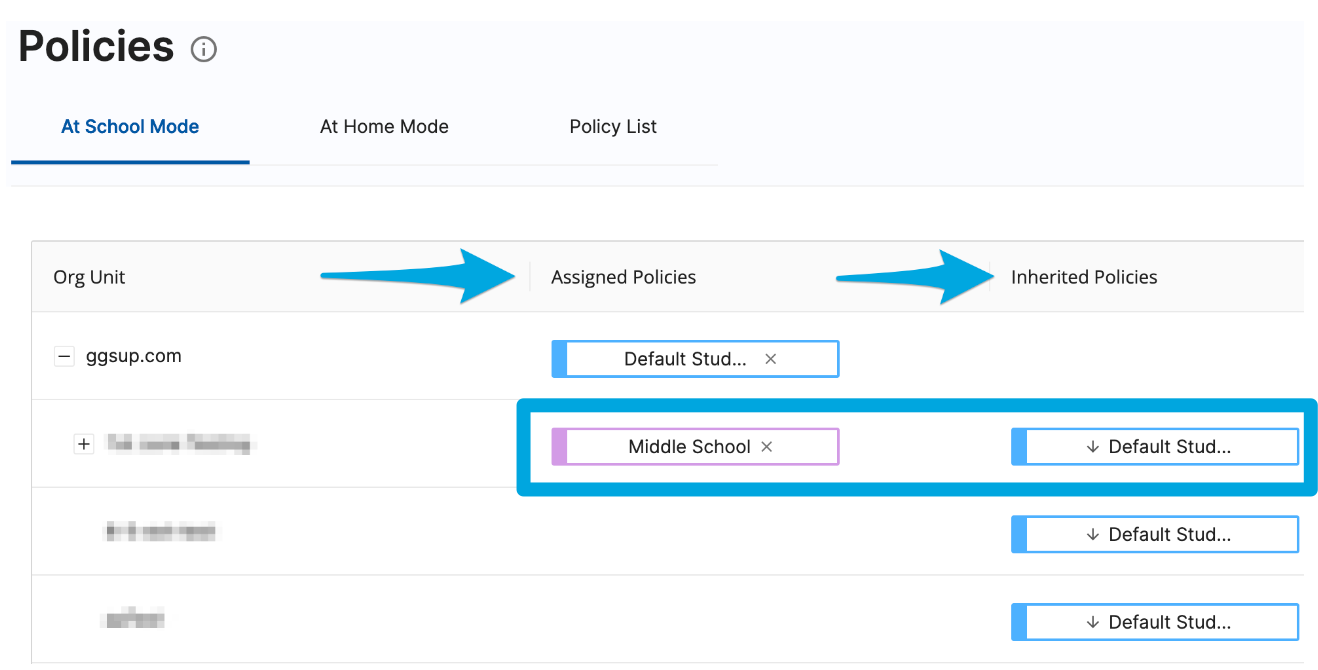This screenshot has width=1318, height=670.
Task: Click the Org Unit column header
Action: pos(89,277)
